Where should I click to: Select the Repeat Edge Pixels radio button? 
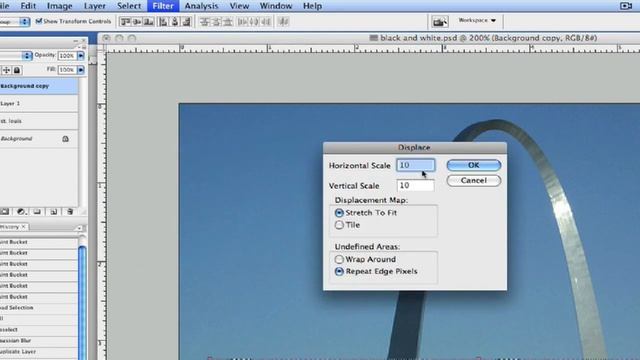(x=339, y=271)
